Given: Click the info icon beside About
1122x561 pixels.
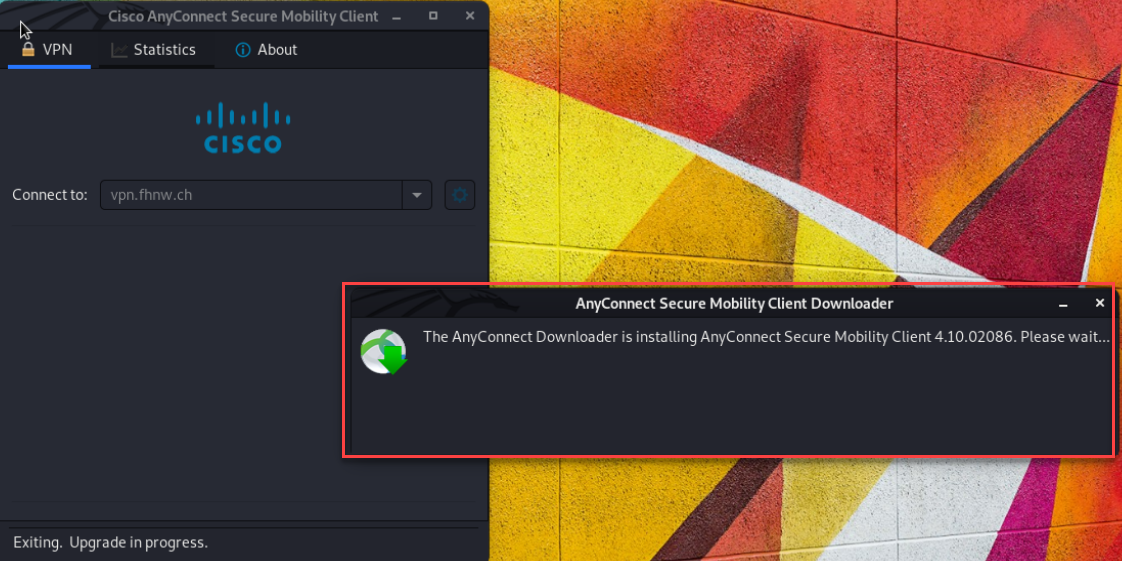Looking at the screenshot, I should coord(243,50).
